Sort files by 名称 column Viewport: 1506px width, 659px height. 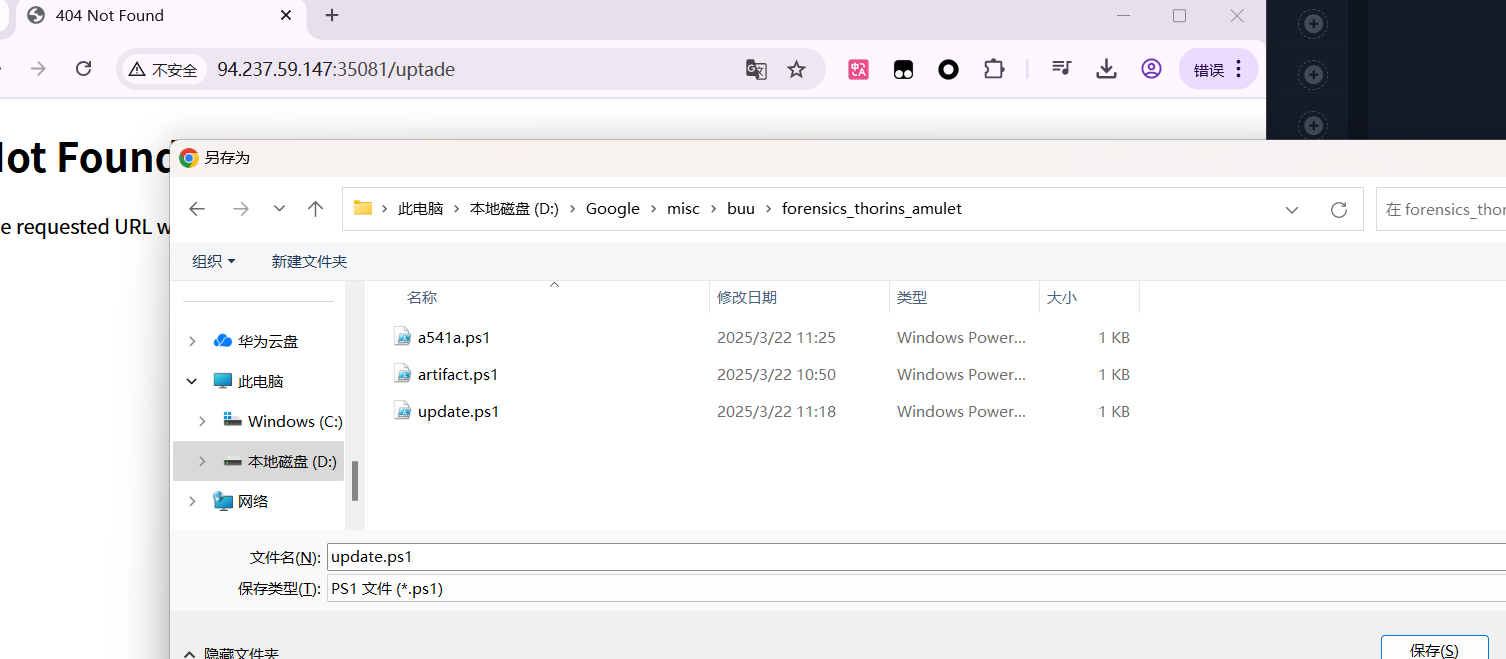(422, 297)
